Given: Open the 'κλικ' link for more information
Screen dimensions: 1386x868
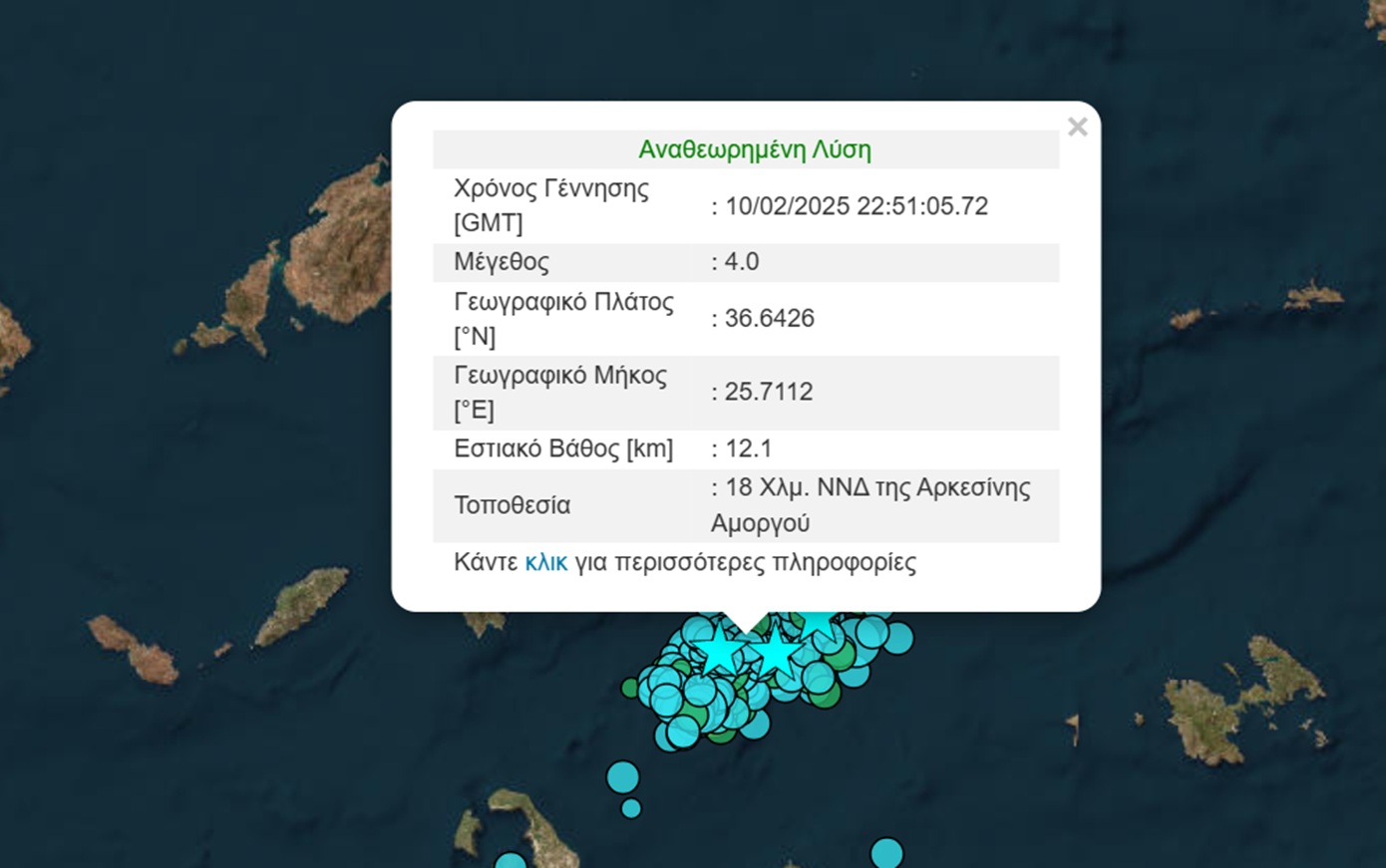Looking at the screenshot, I should 545,562.
